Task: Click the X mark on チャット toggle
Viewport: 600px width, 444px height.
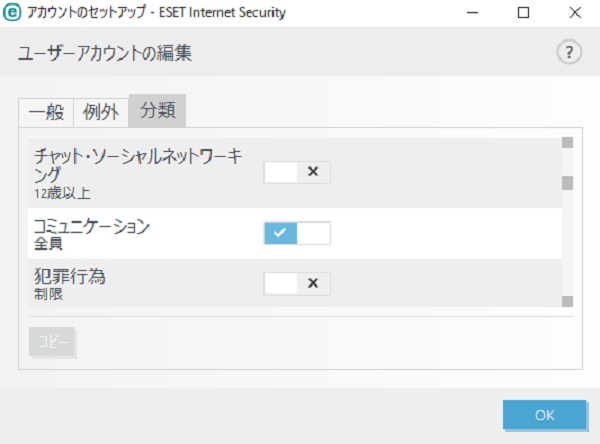Action: point(313,171)
